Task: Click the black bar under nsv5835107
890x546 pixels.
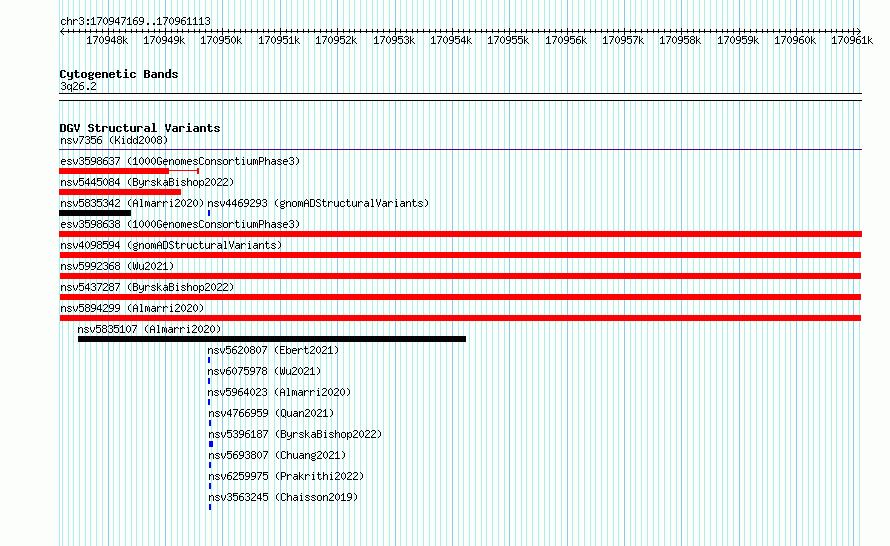Action: click(x=272, y=339)
